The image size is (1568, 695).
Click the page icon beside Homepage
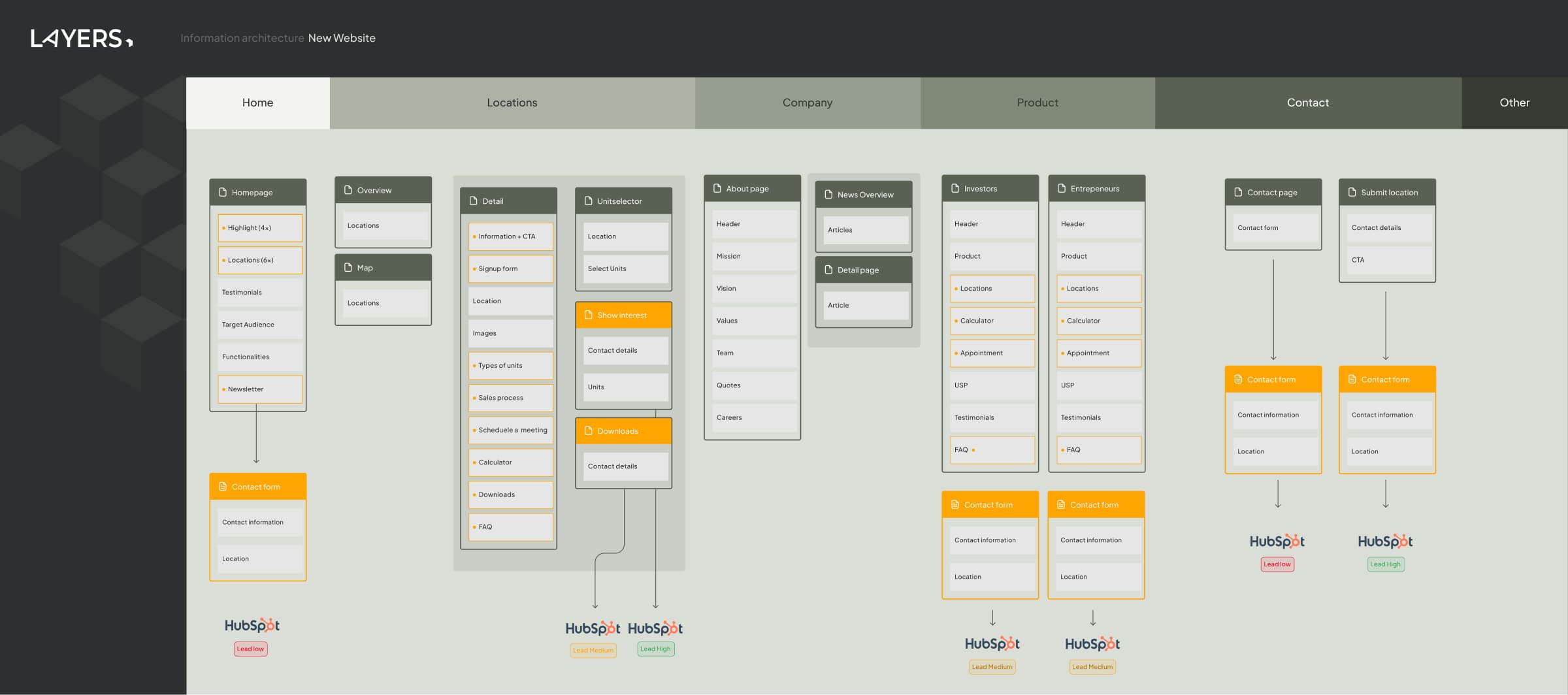click(223, 192)
